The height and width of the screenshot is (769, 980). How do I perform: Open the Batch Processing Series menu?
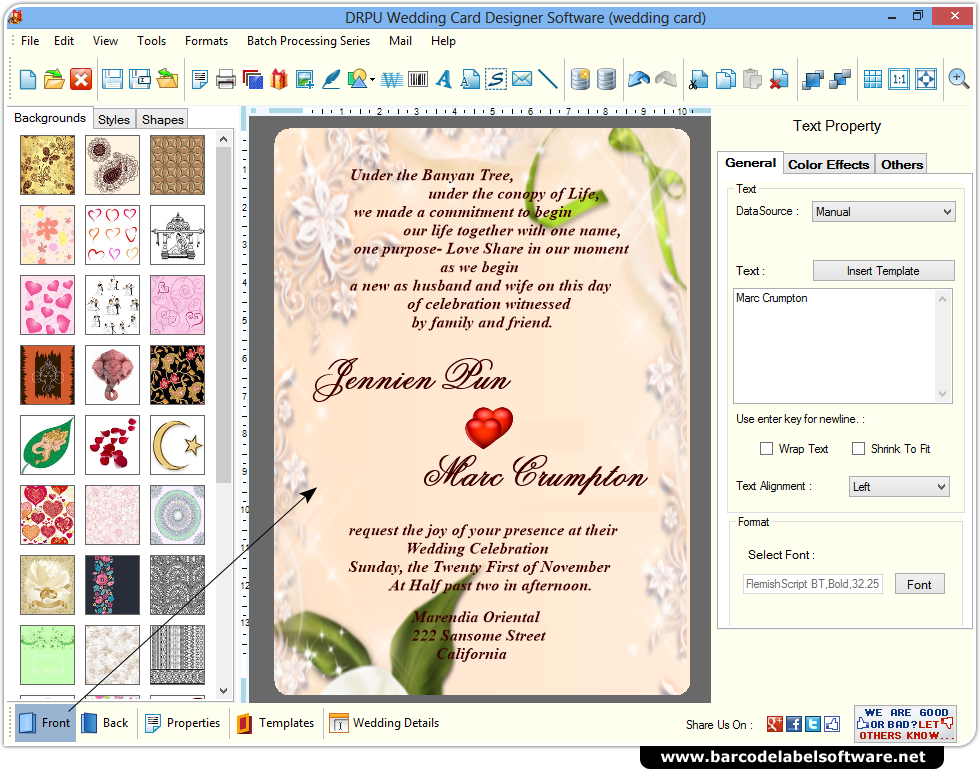[308, 41]
